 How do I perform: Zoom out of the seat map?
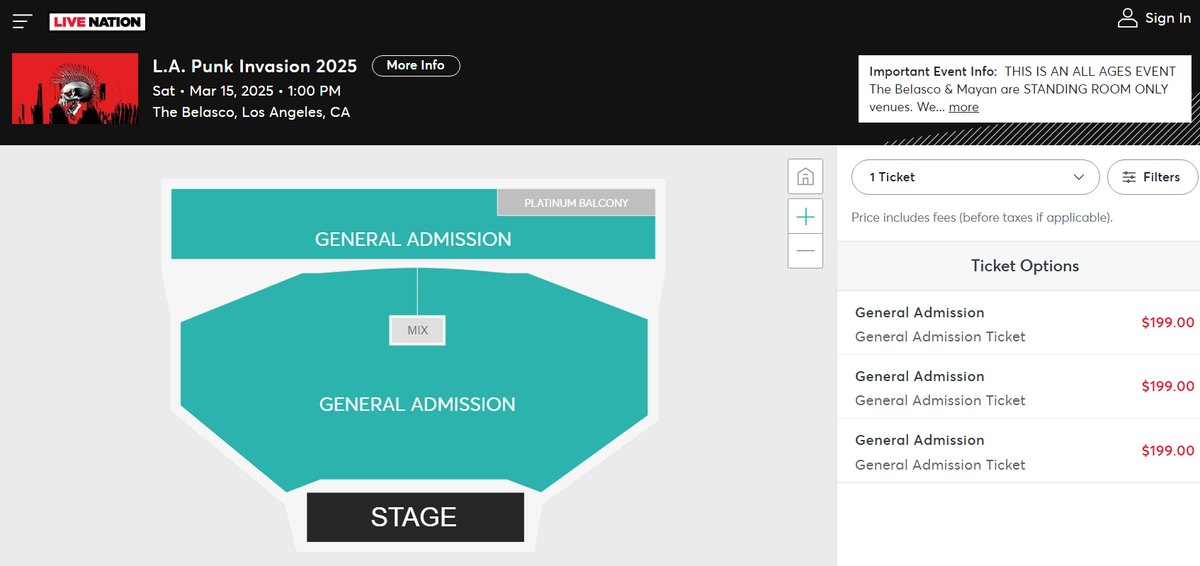(x=805, y=250)
